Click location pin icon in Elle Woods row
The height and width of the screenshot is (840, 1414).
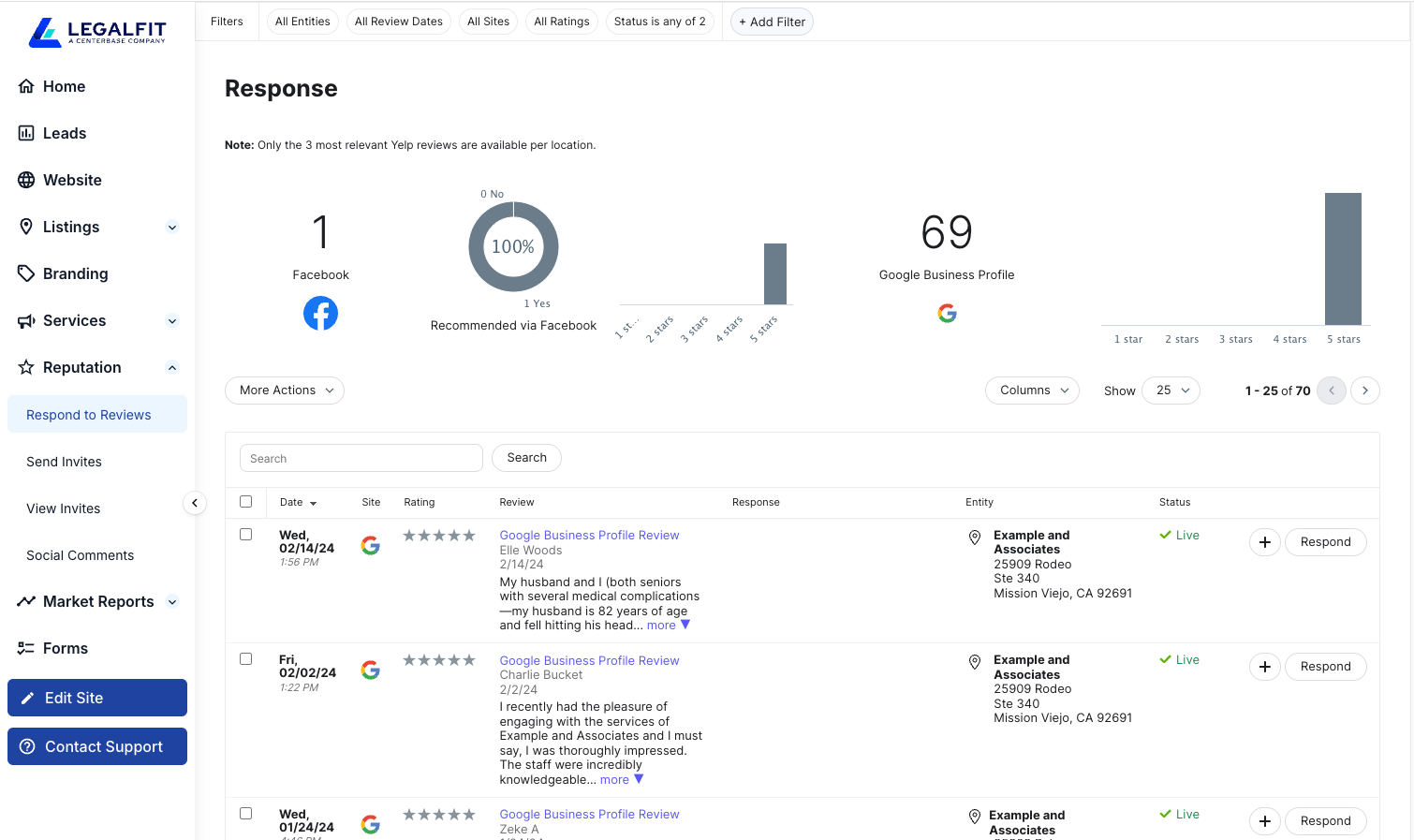pos(975,538)
